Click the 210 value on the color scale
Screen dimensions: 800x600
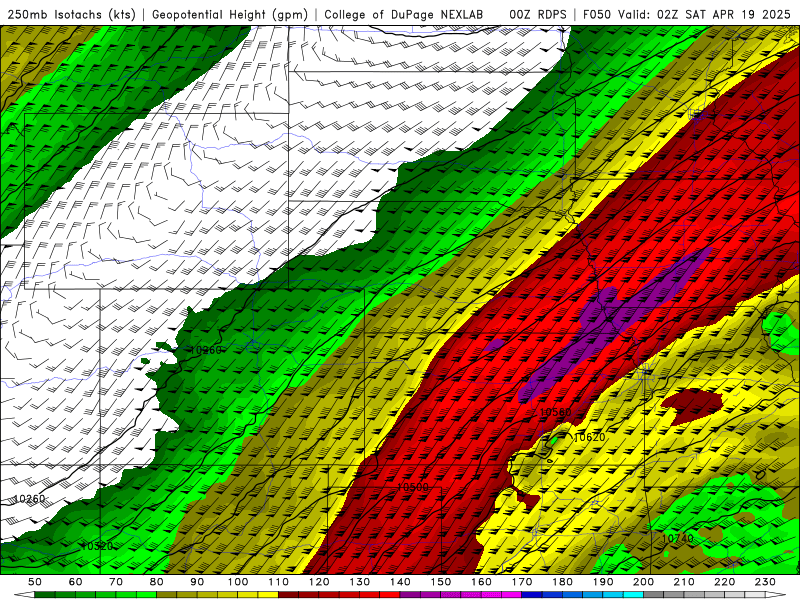point(684,582)
